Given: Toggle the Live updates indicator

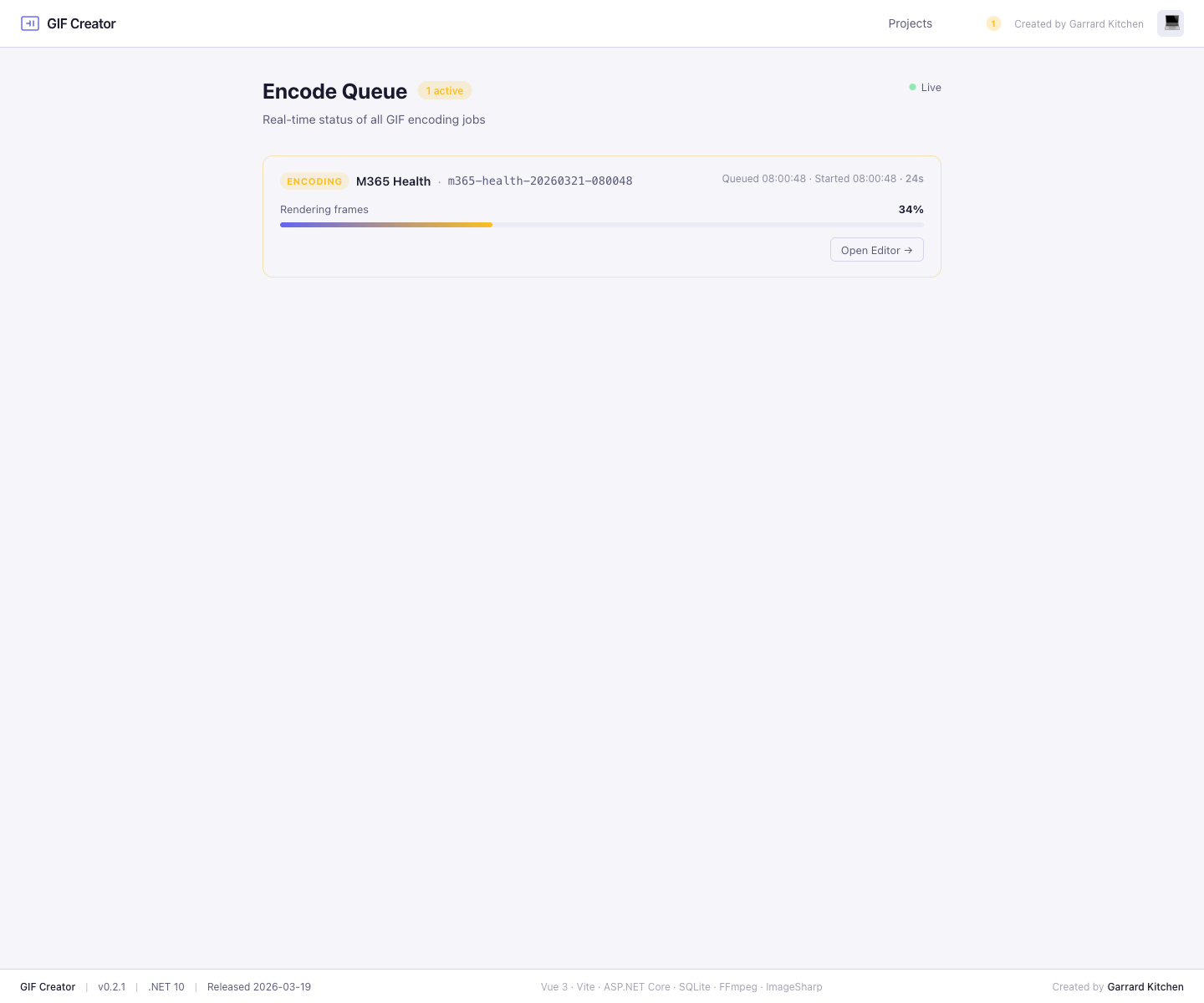Looking at the screenshot, I should click(924, 87).
